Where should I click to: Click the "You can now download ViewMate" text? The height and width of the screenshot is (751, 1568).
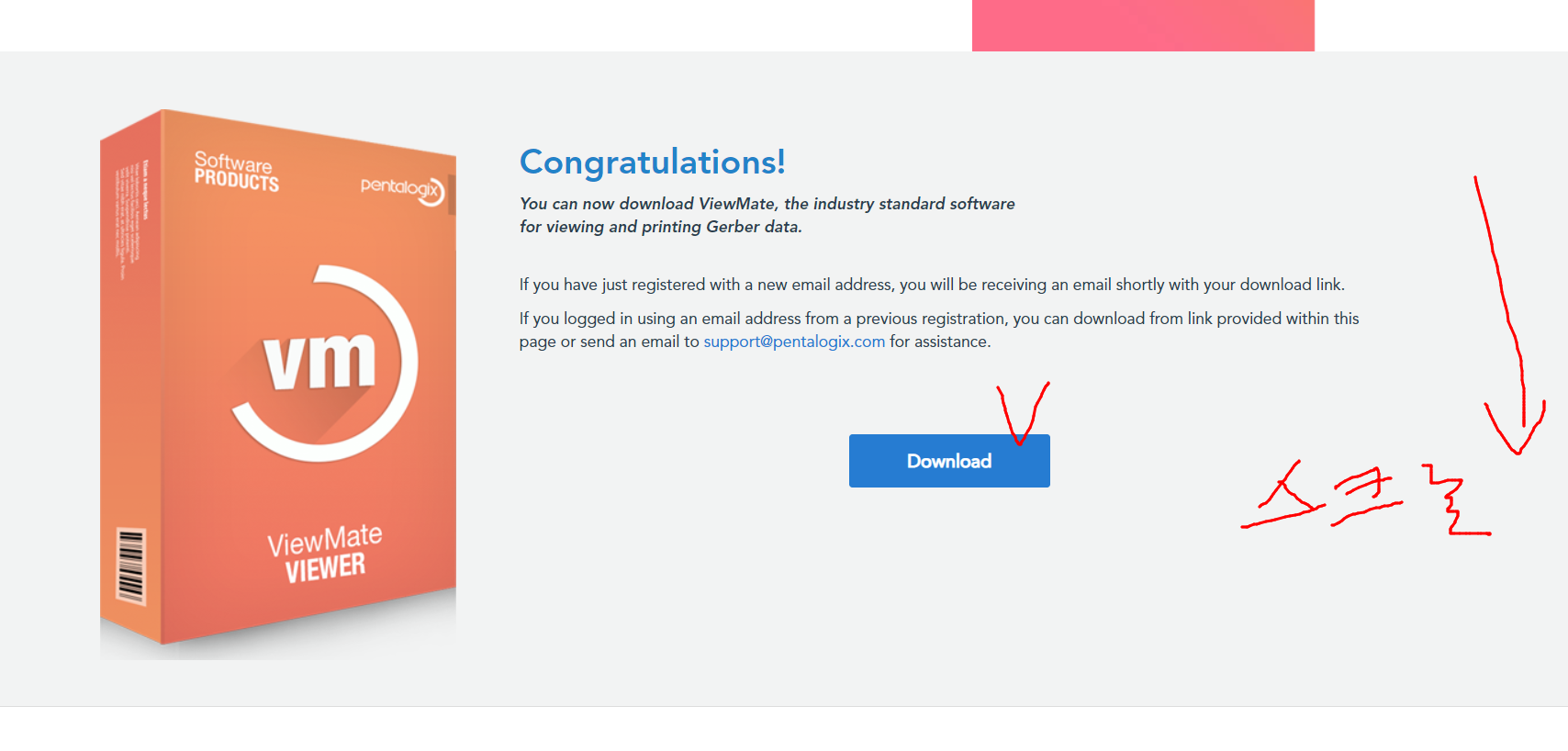pyautogui.click(x=767, y=215)
